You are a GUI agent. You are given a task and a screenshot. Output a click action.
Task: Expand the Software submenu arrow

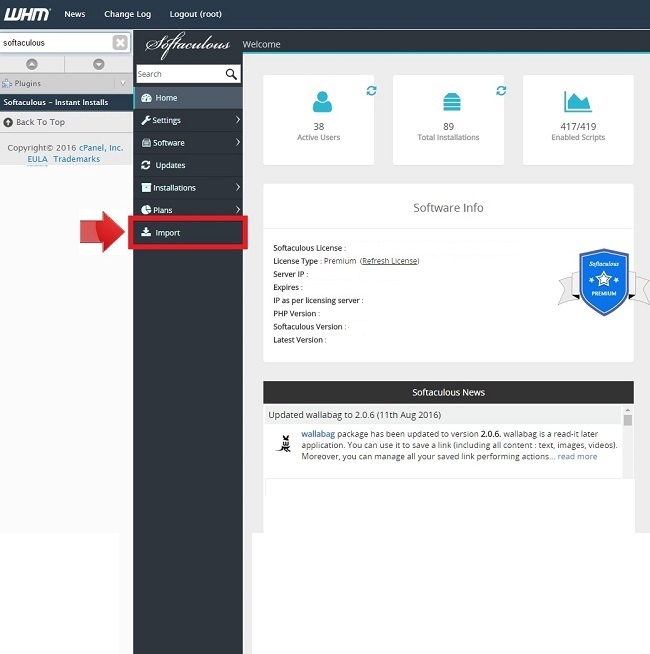point(237,143)
